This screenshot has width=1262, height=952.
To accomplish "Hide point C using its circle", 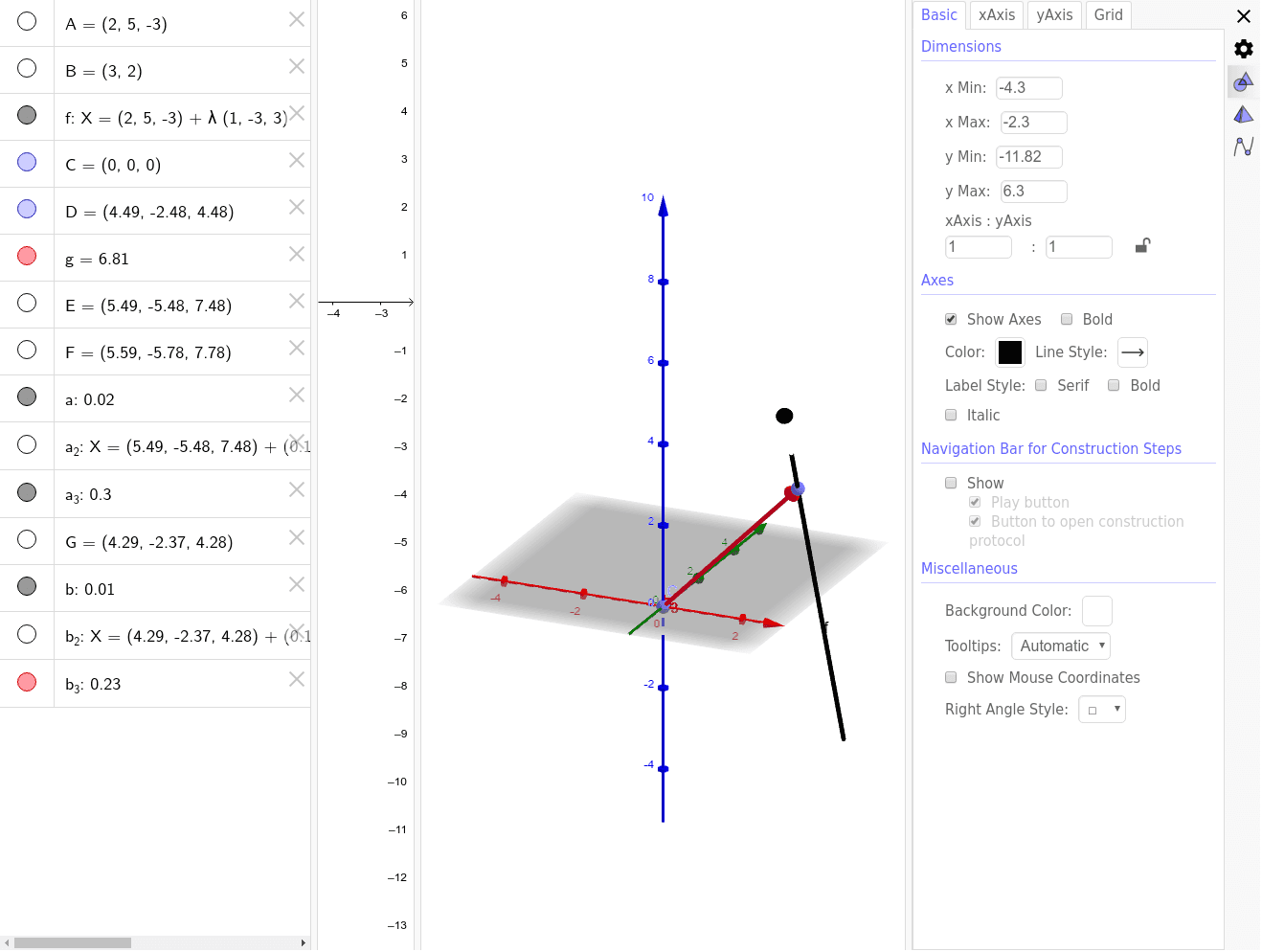I will click(x=27, y=162).
